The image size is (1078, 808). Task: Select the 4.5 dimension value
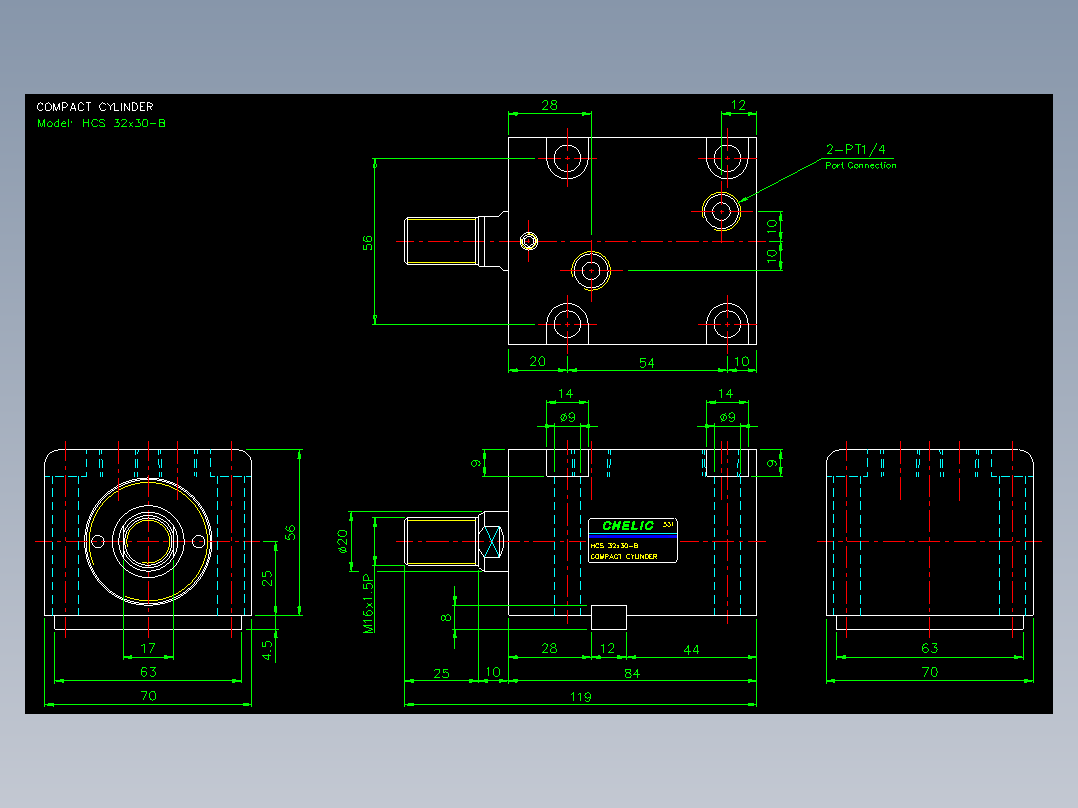pos(267,650)
